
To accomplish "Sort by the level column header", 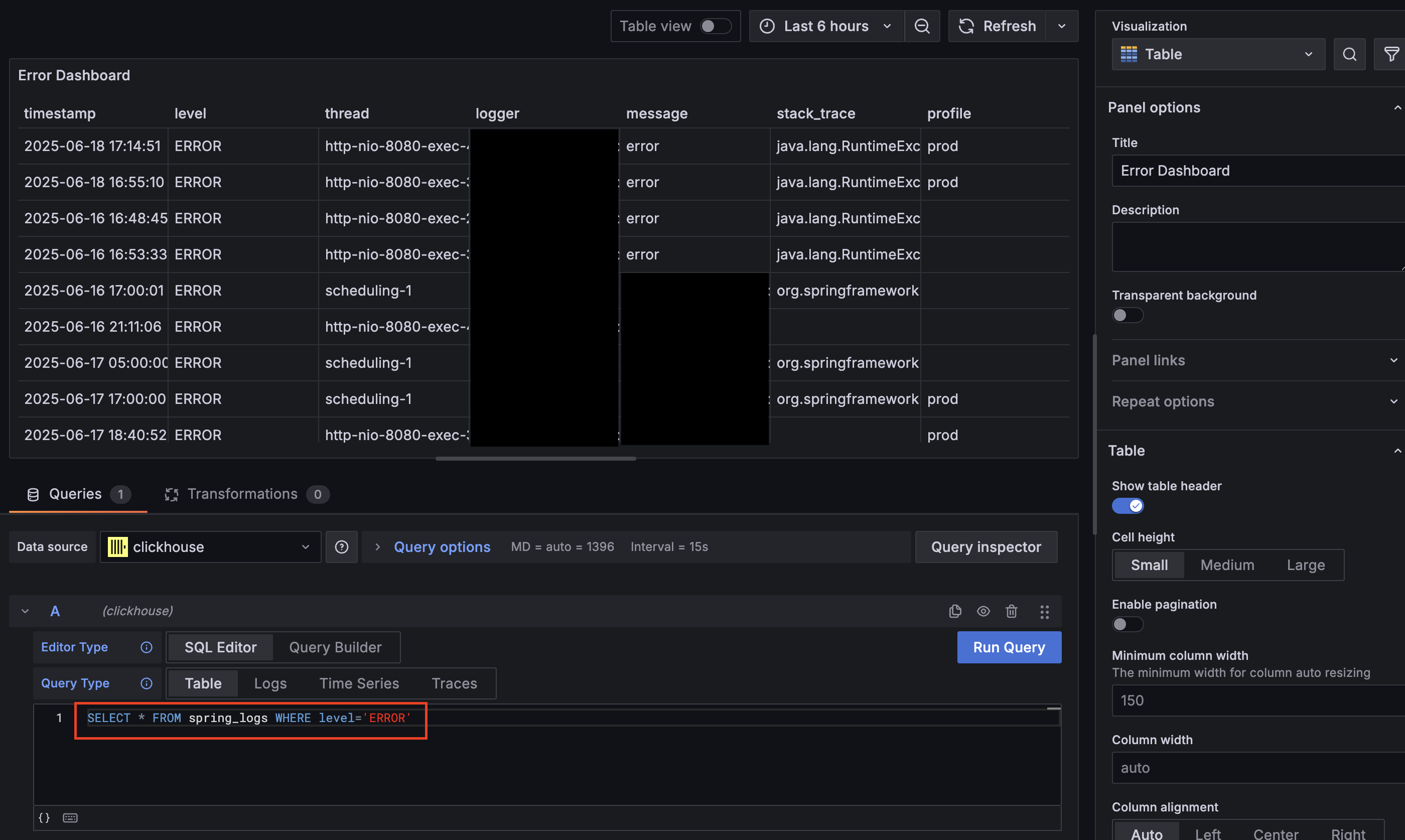I will [190, 113].
